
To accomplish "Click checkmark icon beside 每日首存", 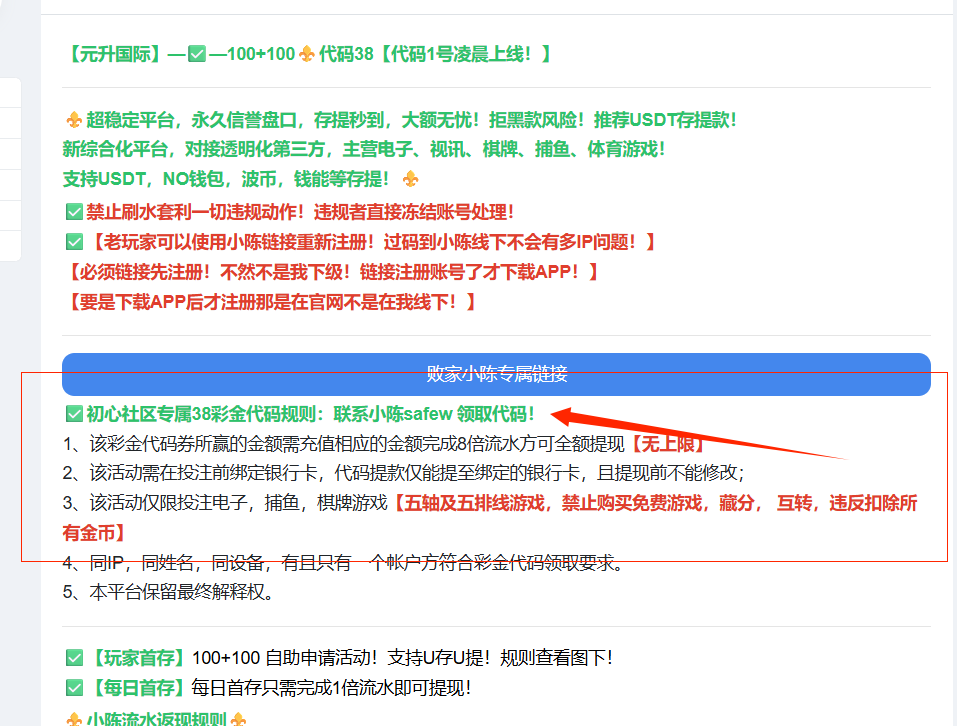I will [x=73, y=688].
